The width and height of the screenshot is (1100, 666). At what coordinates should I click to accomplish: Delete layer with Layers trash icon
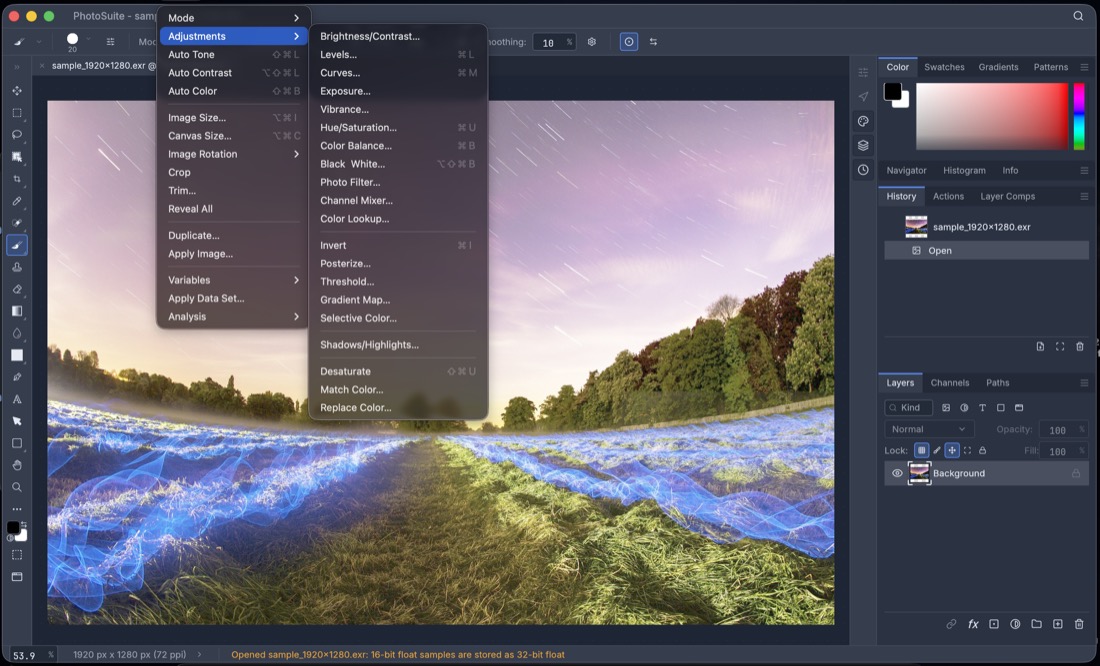1079,624
